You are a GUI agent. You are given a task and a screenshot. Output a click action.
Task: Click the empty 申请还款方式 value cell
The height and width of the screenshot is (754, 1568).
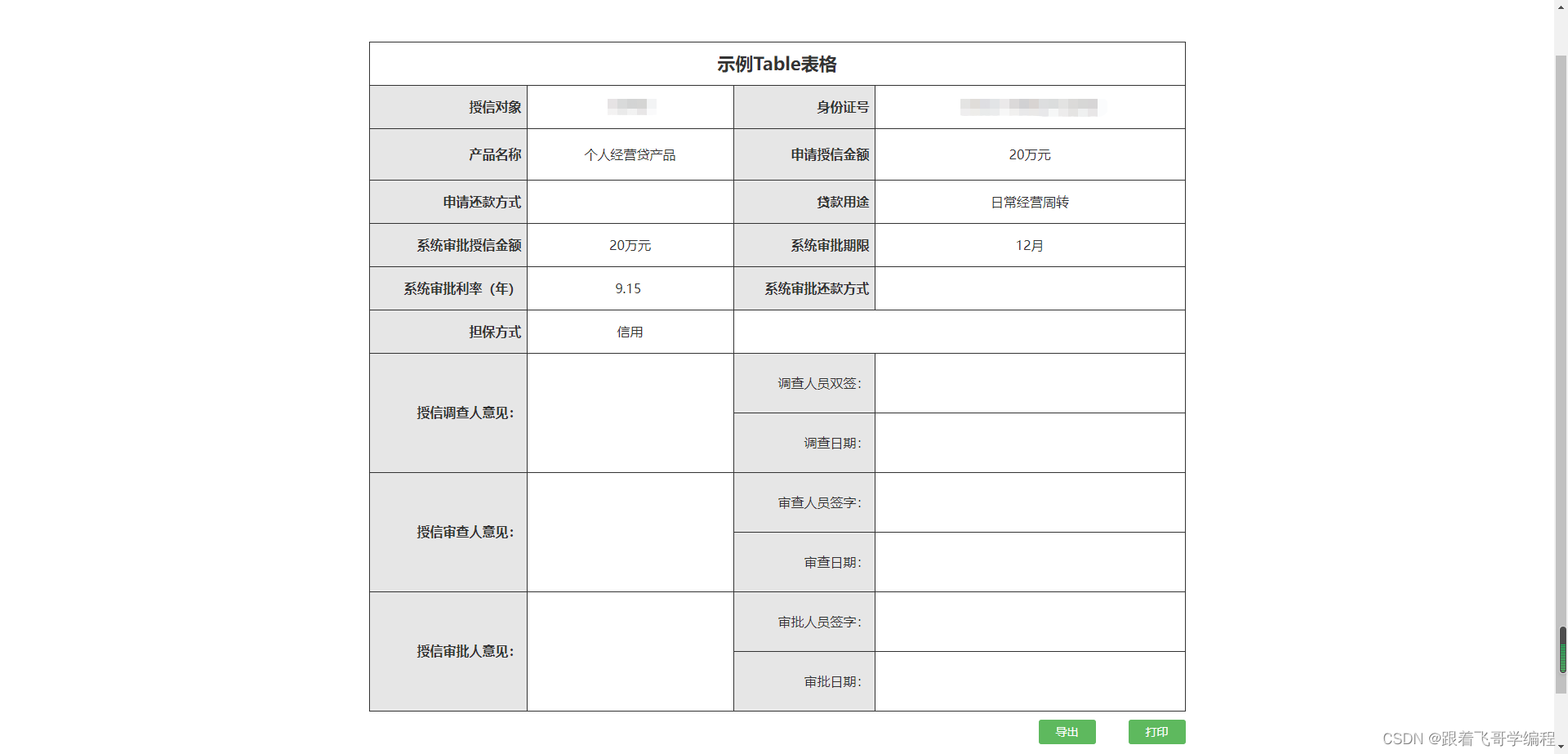[630, 202]
